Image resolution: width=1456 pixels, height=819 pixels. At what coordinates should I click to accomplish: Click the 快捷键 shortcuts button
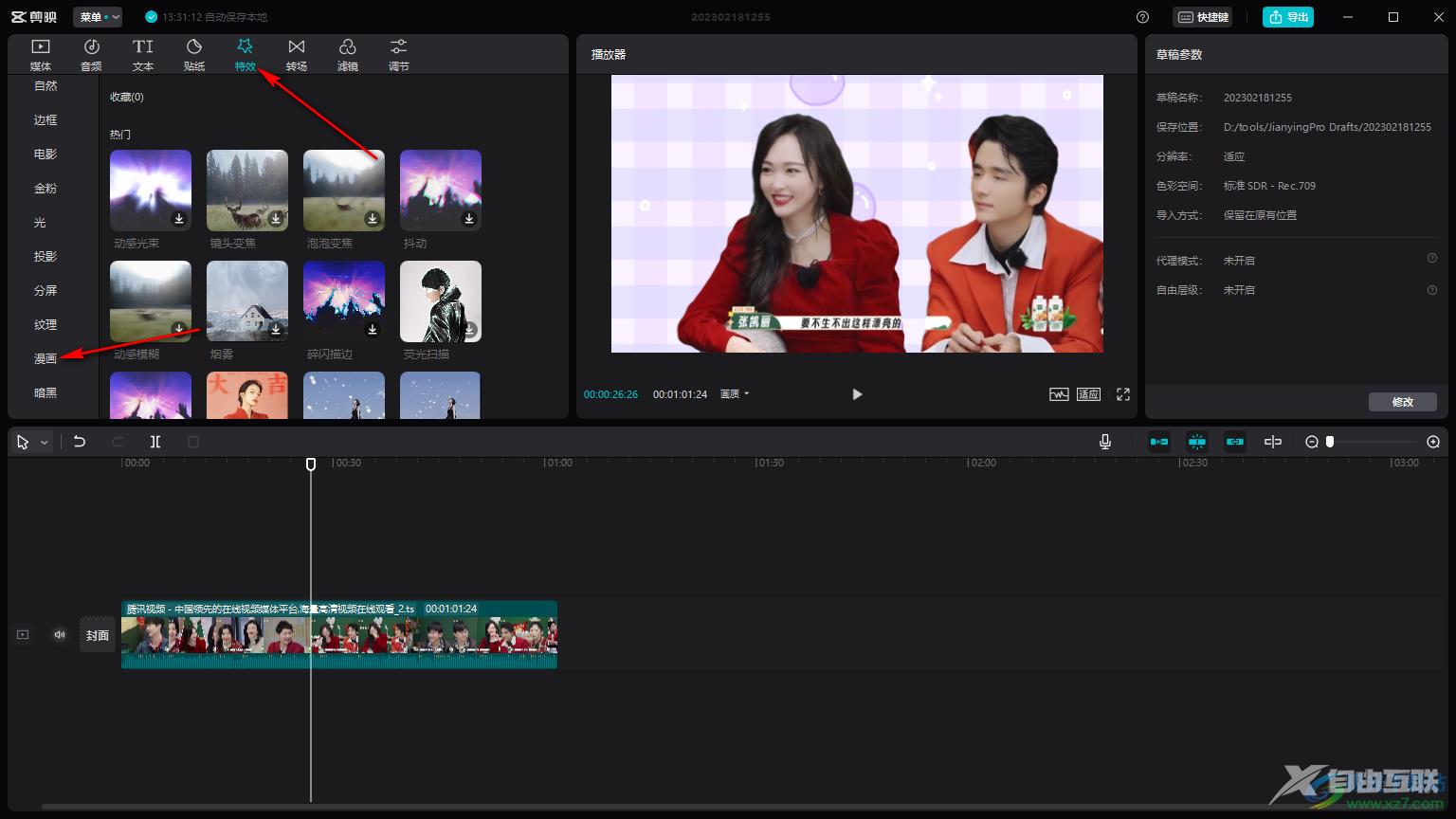coord(1203,17)
